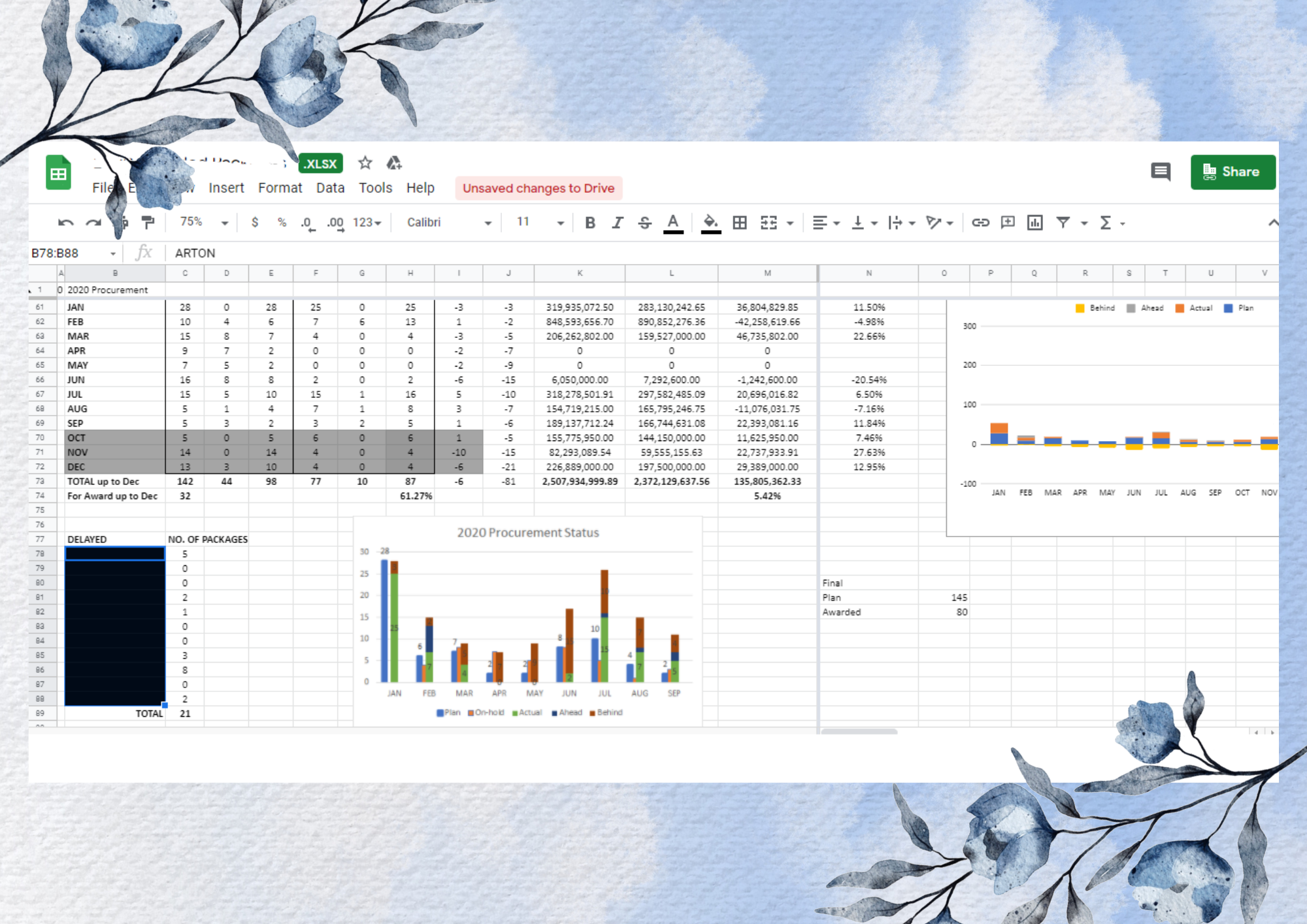Image resolution: width=1307 pixels, height=924 pixels.
Task: Open the functions sigma menu
Action: tap(1106, 223)
